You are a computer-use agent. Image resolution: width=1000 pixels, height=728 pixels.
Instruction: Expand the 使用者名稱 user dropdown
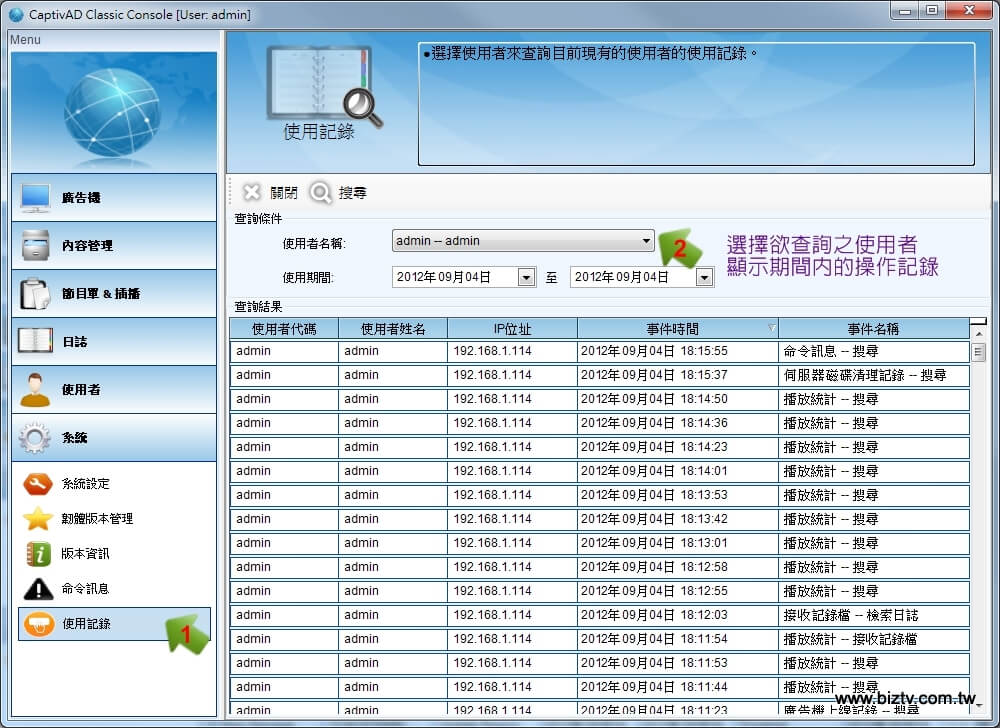[646, 241]
